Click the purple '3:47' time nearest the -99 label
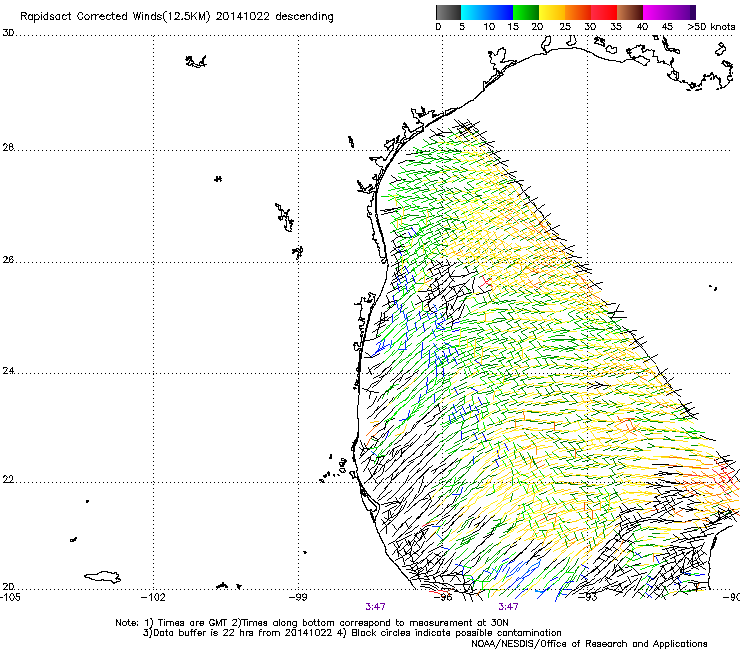740x650 pixels. [x=375, y=607]
